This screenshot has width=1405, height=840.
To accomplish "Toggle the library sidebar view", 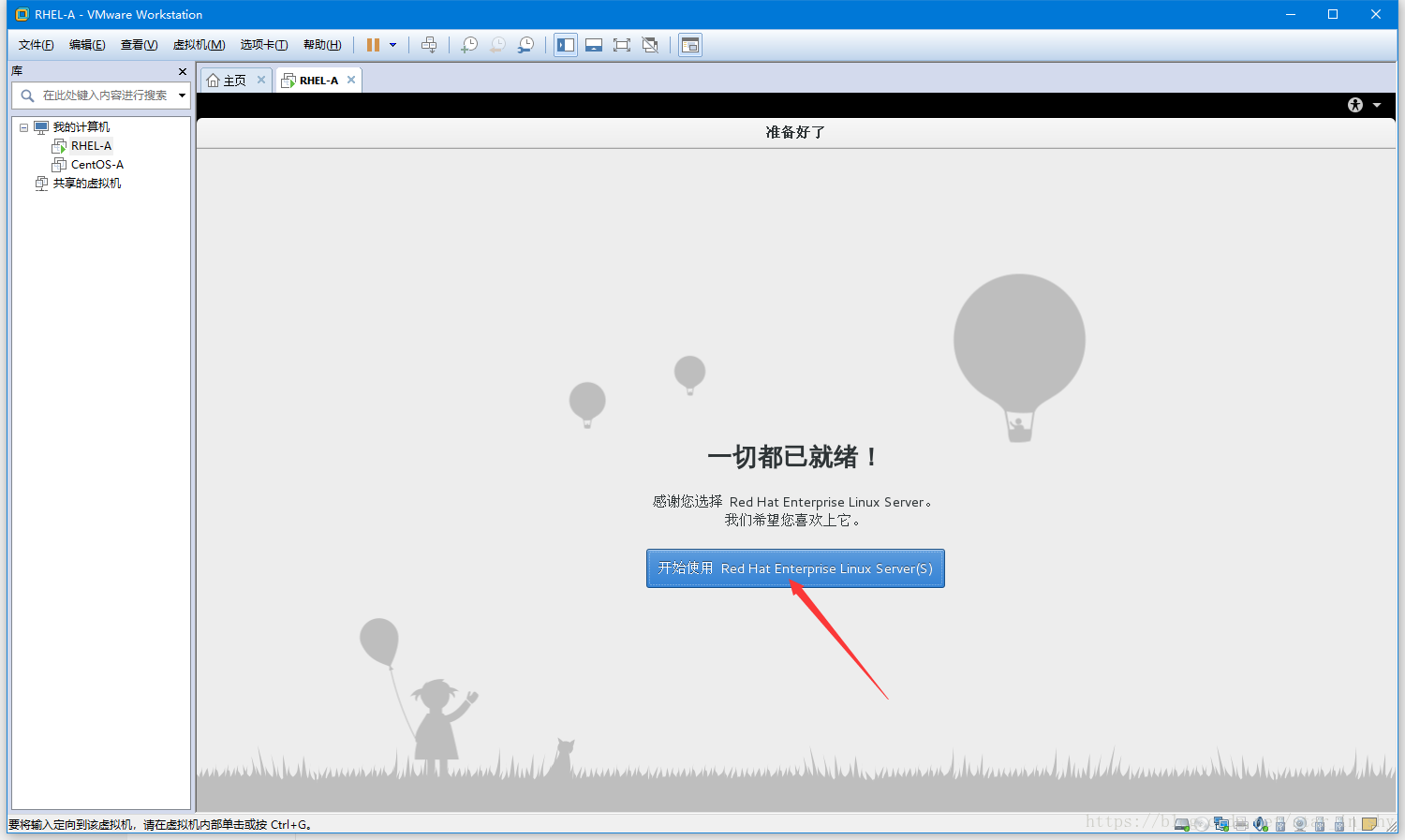I will click(566, 45).
